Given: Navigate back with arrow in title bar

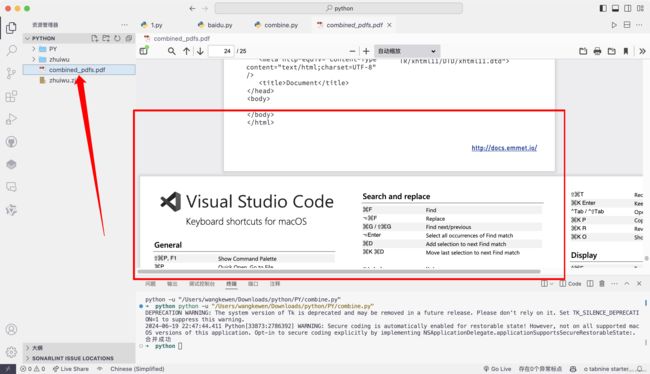Looking at the screenshot, I should click(192, 8).
